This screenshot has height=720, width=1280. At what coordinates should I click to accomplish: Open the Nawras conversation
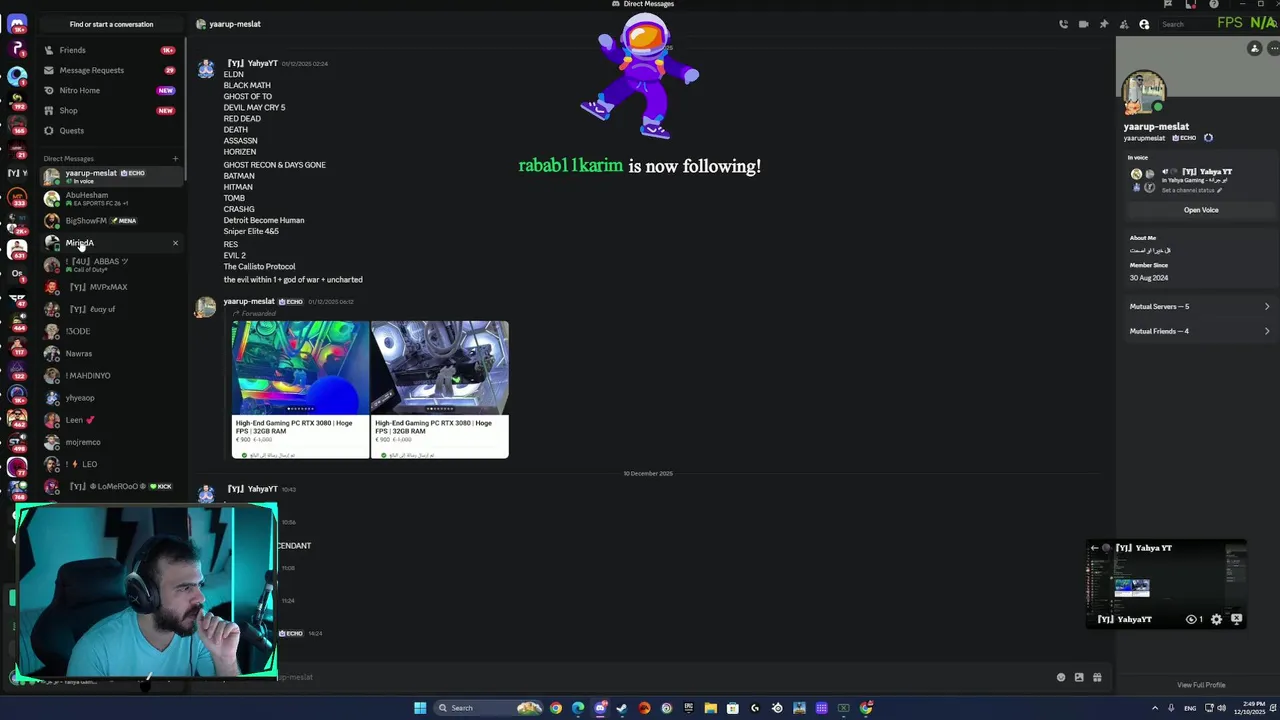point(110,353)
